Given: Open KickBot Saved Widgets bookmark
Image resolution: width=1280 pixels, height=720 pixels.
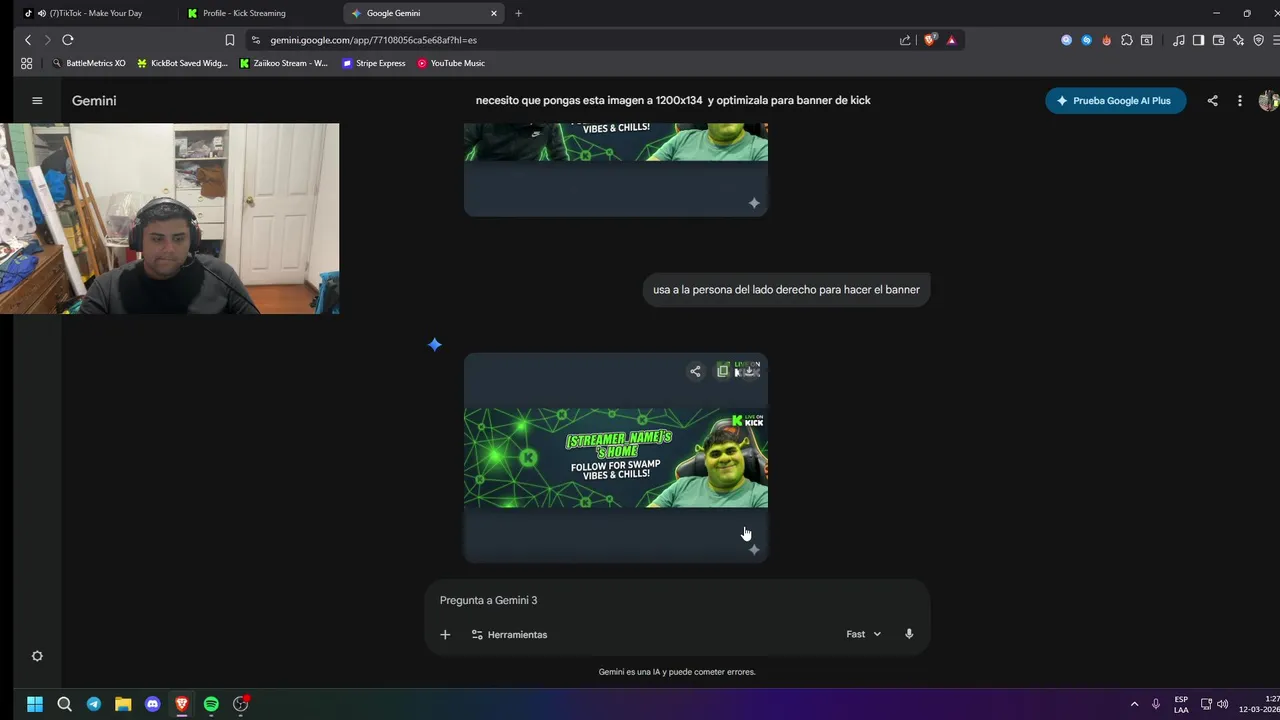Looking at the screenshot, I should tap(182, 63).
